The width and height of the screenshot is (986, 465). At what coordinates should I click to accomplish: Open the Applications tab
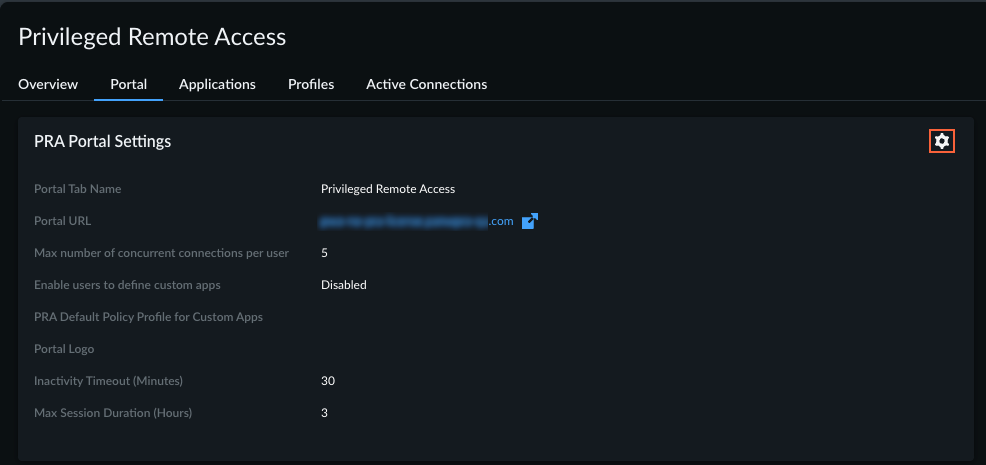click(x=217, y=84)
